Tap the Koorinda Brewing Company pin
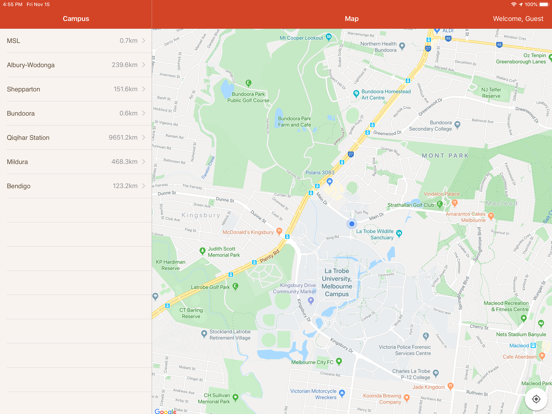 point(407,398)
